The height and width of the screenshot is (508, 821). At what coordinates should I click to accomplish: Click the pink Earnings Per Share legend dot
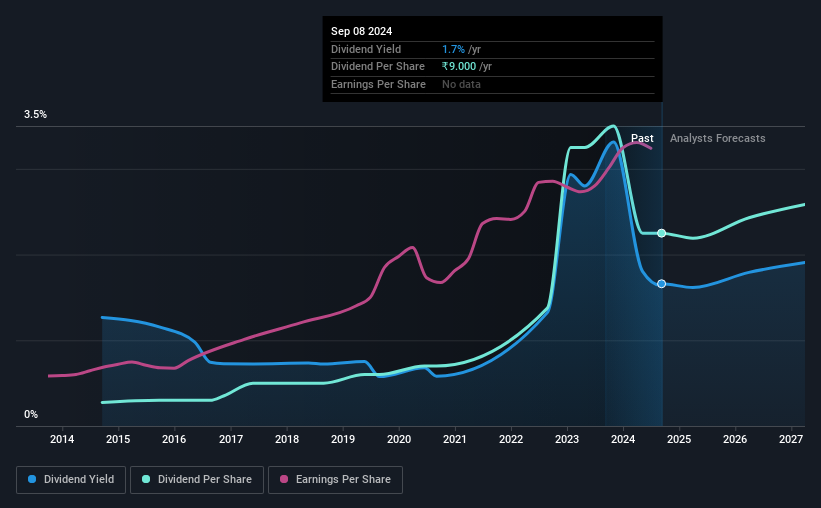click(x=284, y=479)
